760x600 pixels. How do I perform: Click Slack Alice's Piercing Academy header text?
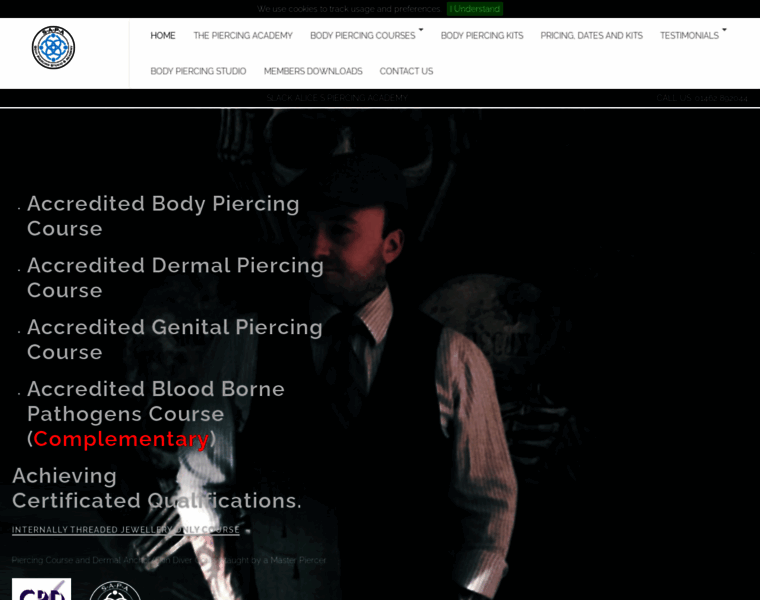pos(337,98)
